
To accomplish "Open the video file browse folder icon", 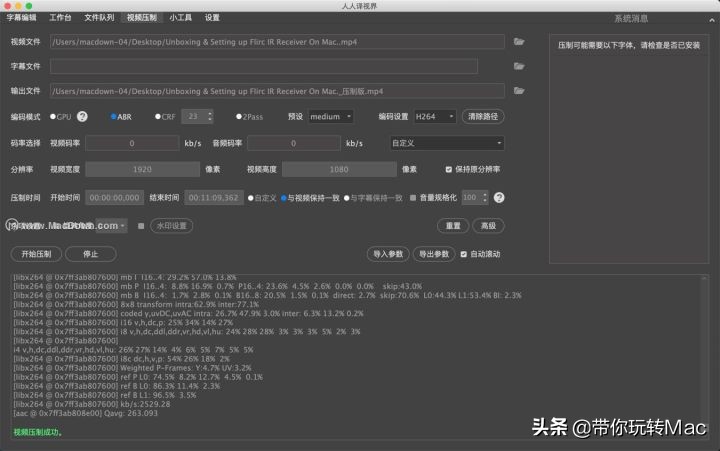I will tap(519, 42).
